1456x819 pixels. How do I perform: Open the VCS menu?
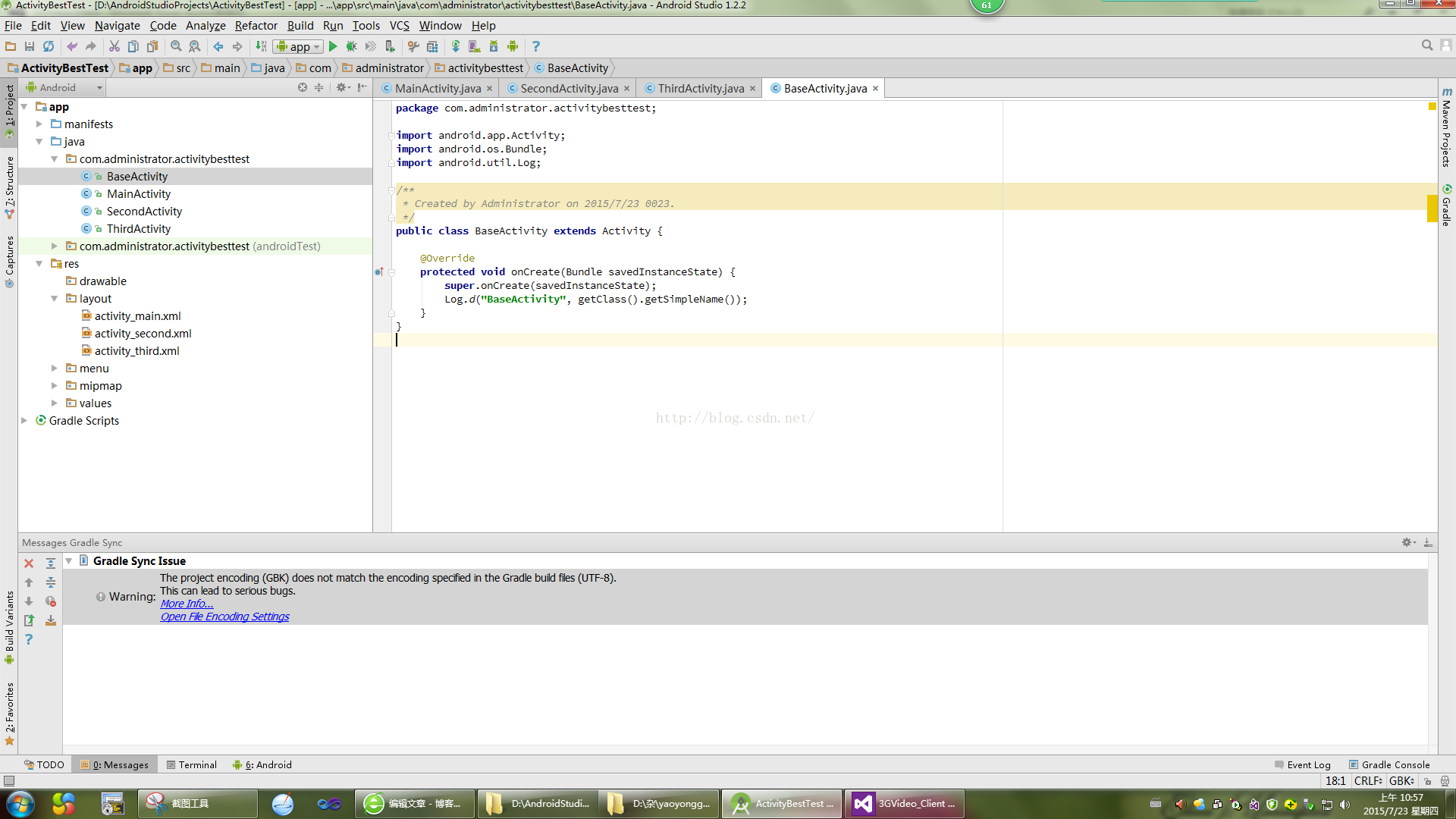point(400,26)
